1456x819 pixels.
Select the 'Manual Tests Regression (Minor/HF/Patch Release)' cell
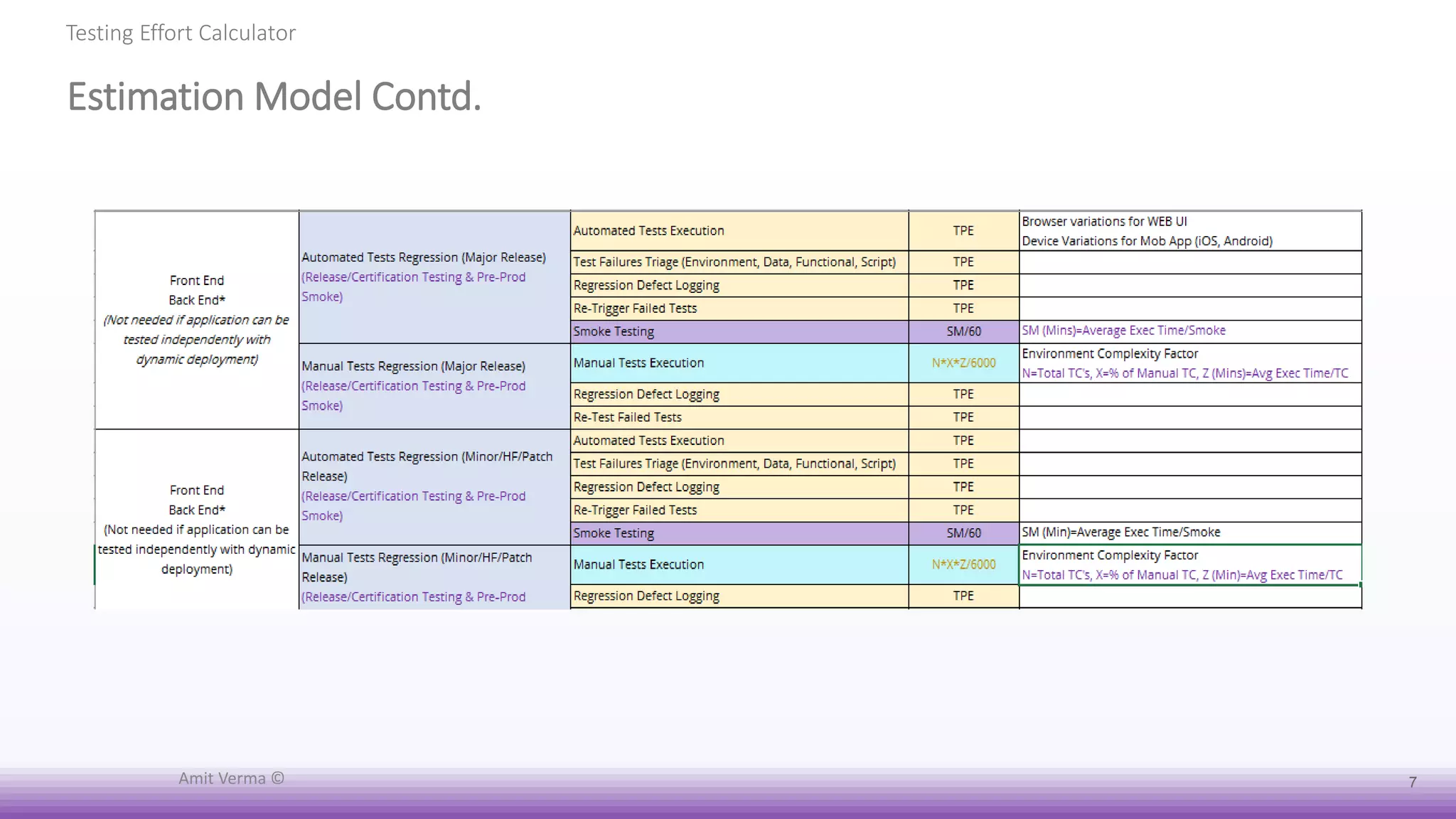(x=434, y=577)
